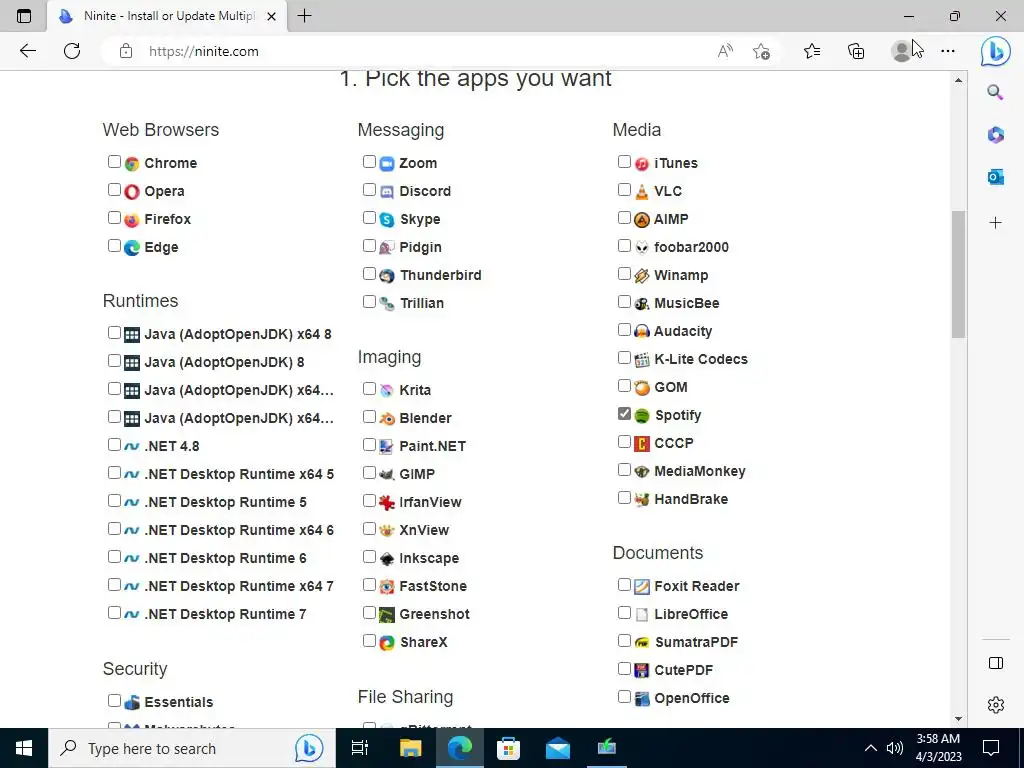Open Microsoft Store from taskbar
The image size is (1024, 768).
(508, 748)
